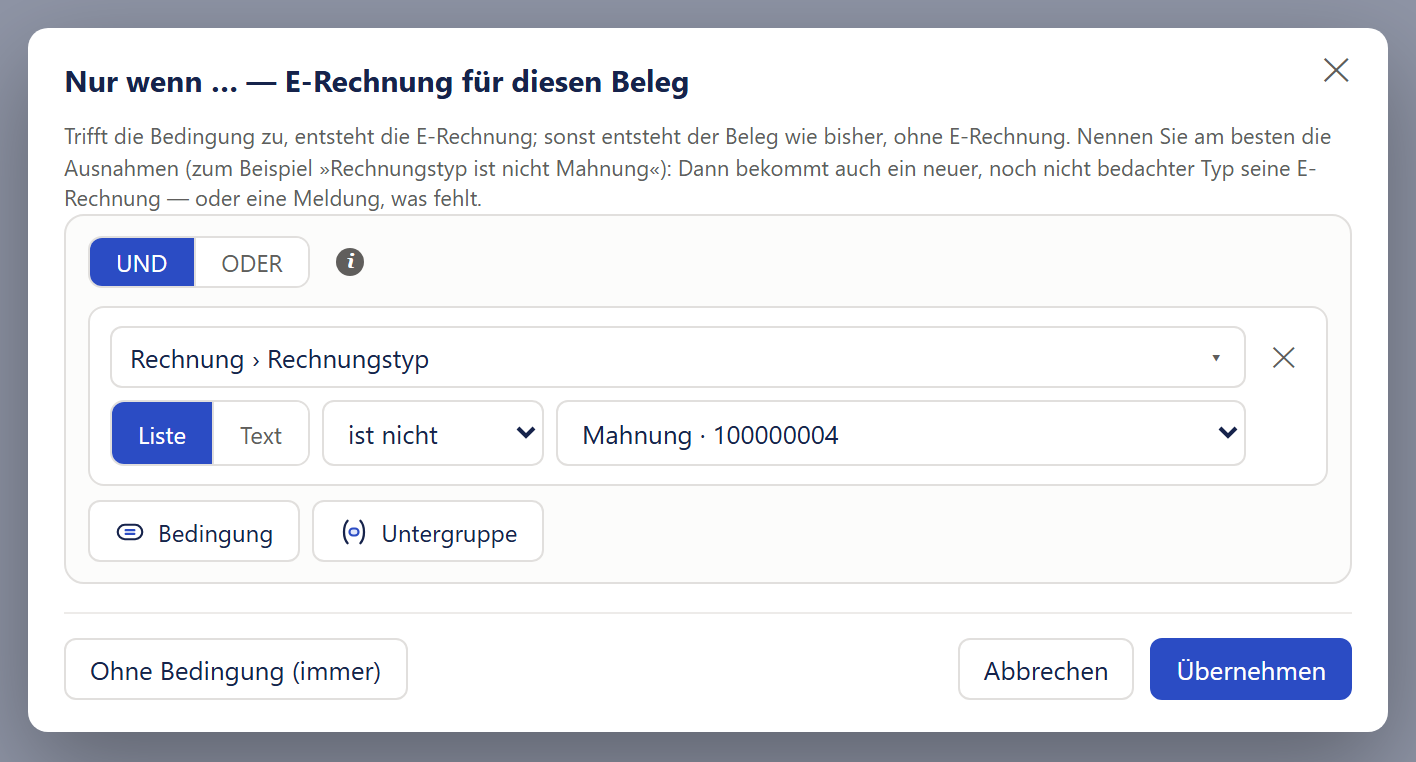Close the E-Rechnung condition dialog

[1336, 70]
